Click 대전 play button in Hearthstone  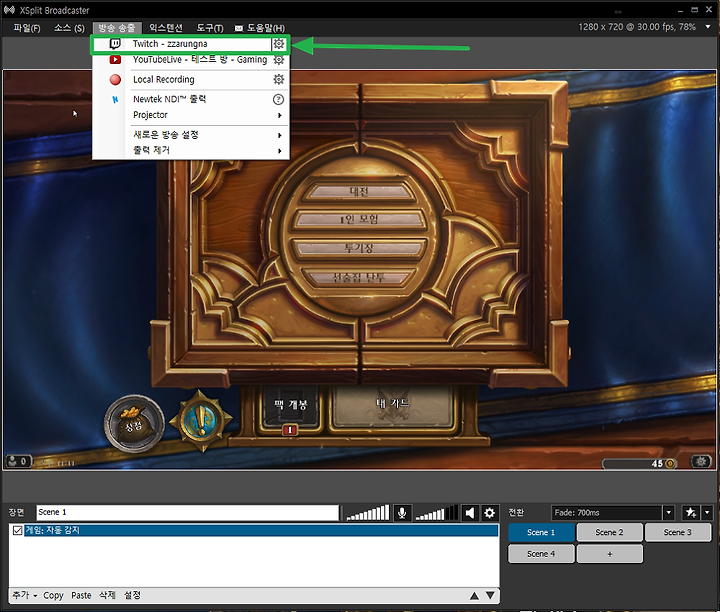[x=359, y=191]
